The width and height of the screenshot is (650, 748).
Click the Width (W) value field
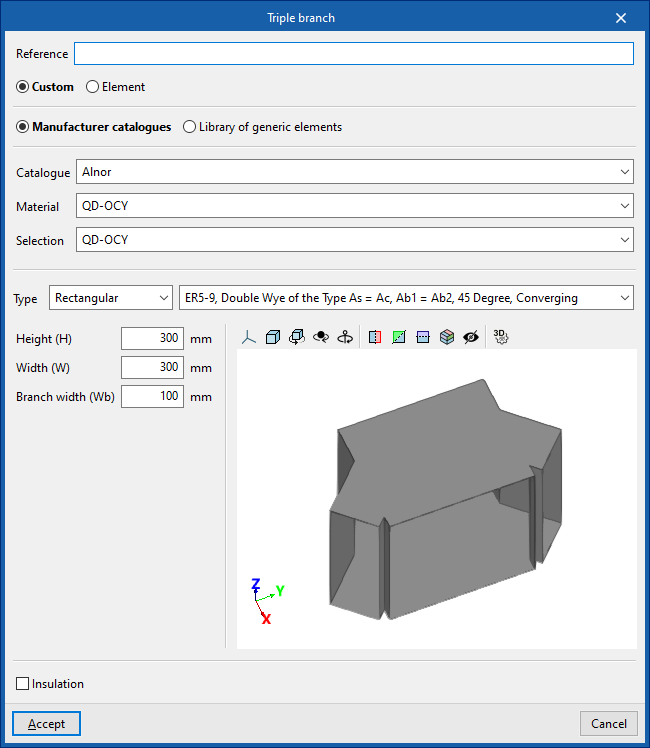click(x=152, y=367)
